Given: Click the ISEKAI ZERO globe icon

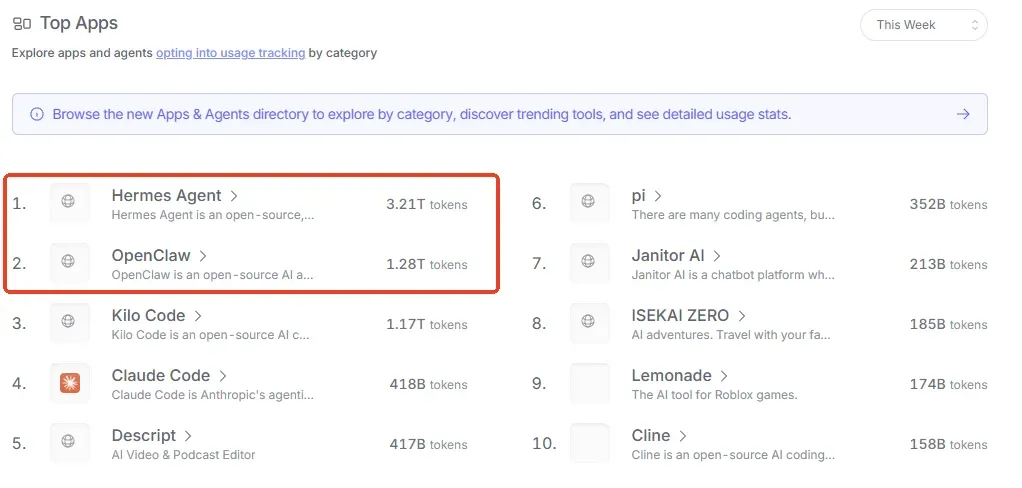Looking at the screenshot, I should point(588,321).
